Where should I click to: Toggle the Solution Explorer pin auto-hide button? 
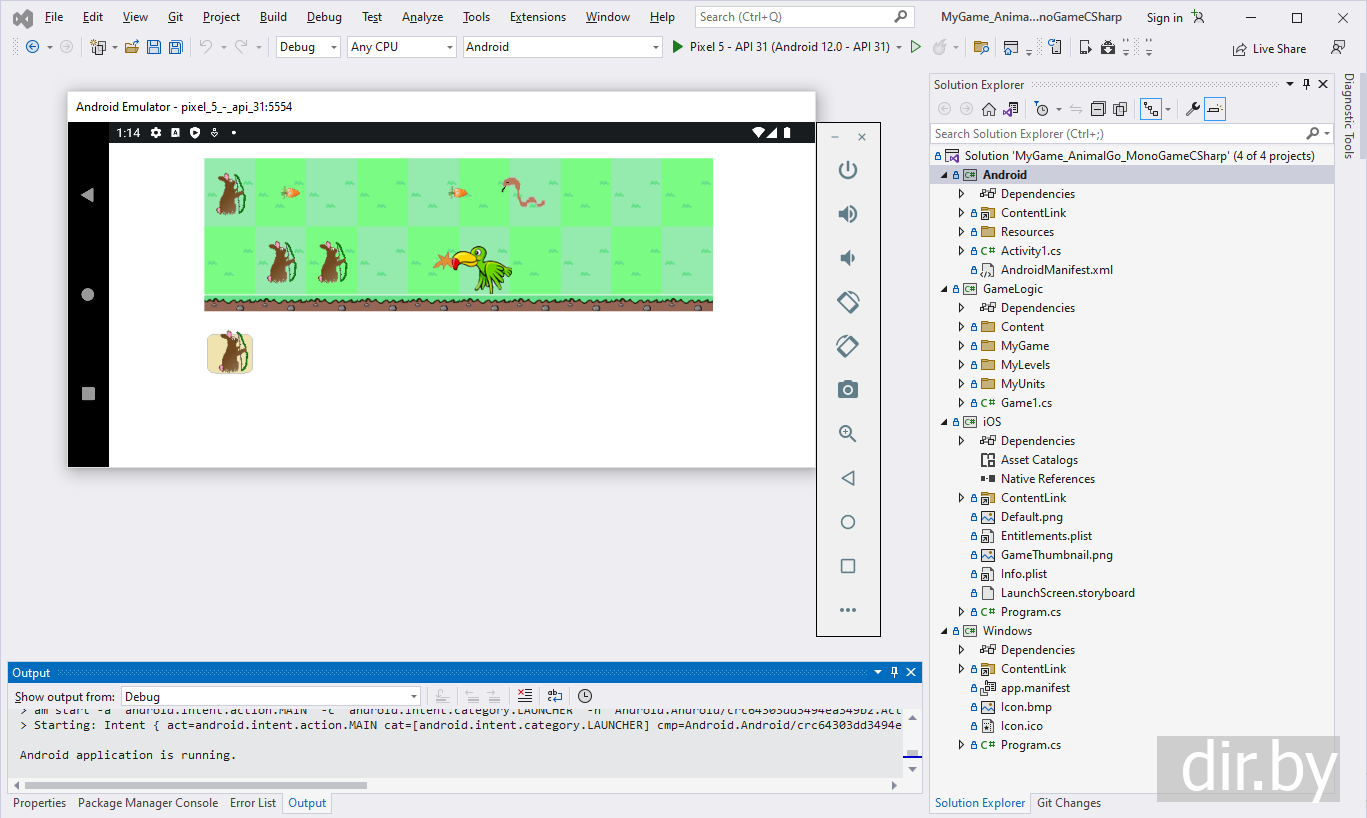pos(1306,85)
